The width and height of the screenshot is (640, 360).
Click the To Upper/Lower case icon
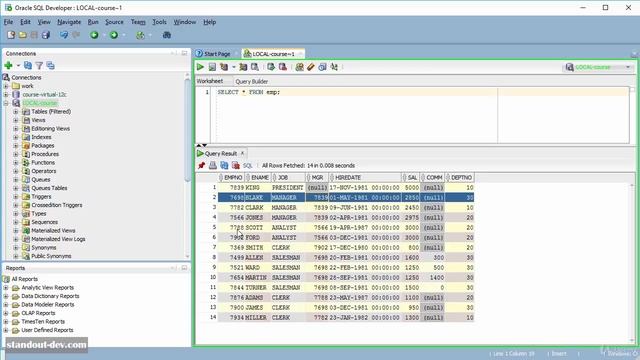[334, 67]
